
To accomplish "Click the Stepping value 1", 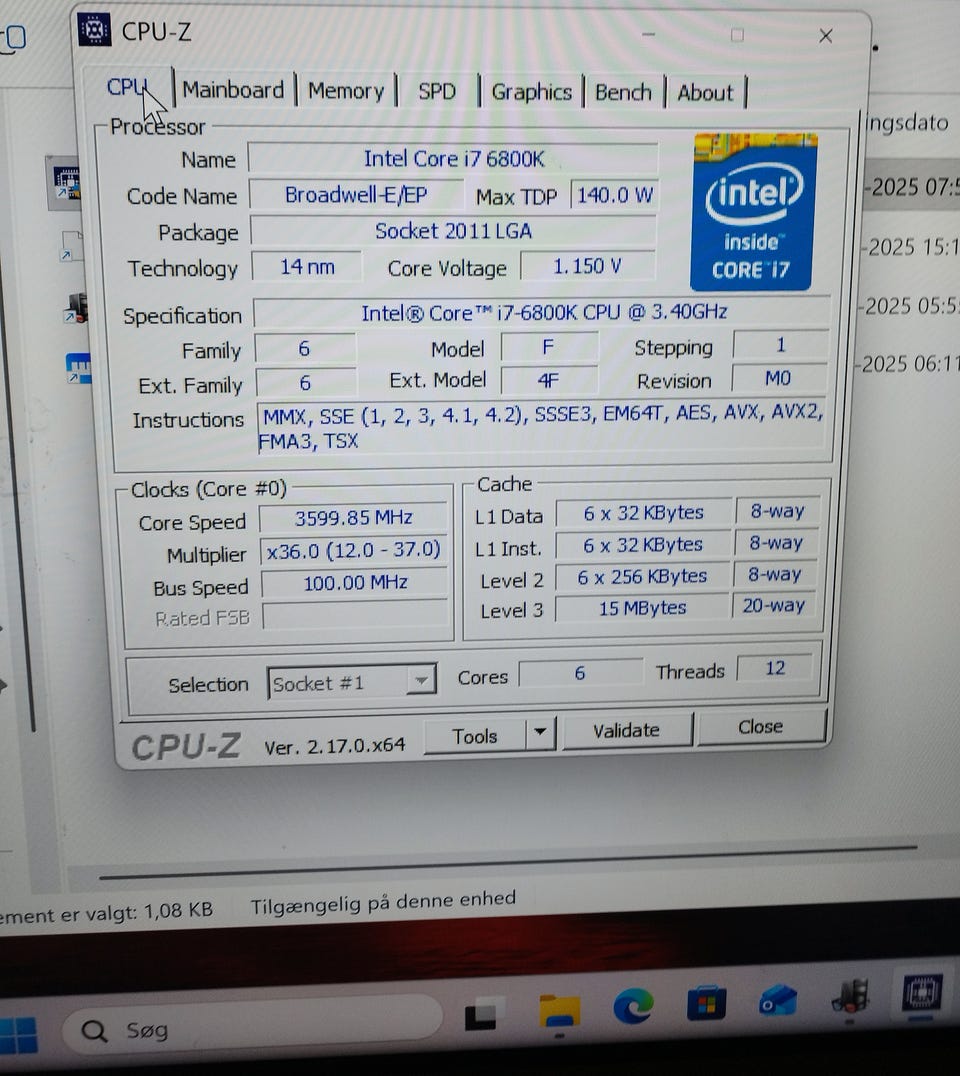I will (780, 344).
